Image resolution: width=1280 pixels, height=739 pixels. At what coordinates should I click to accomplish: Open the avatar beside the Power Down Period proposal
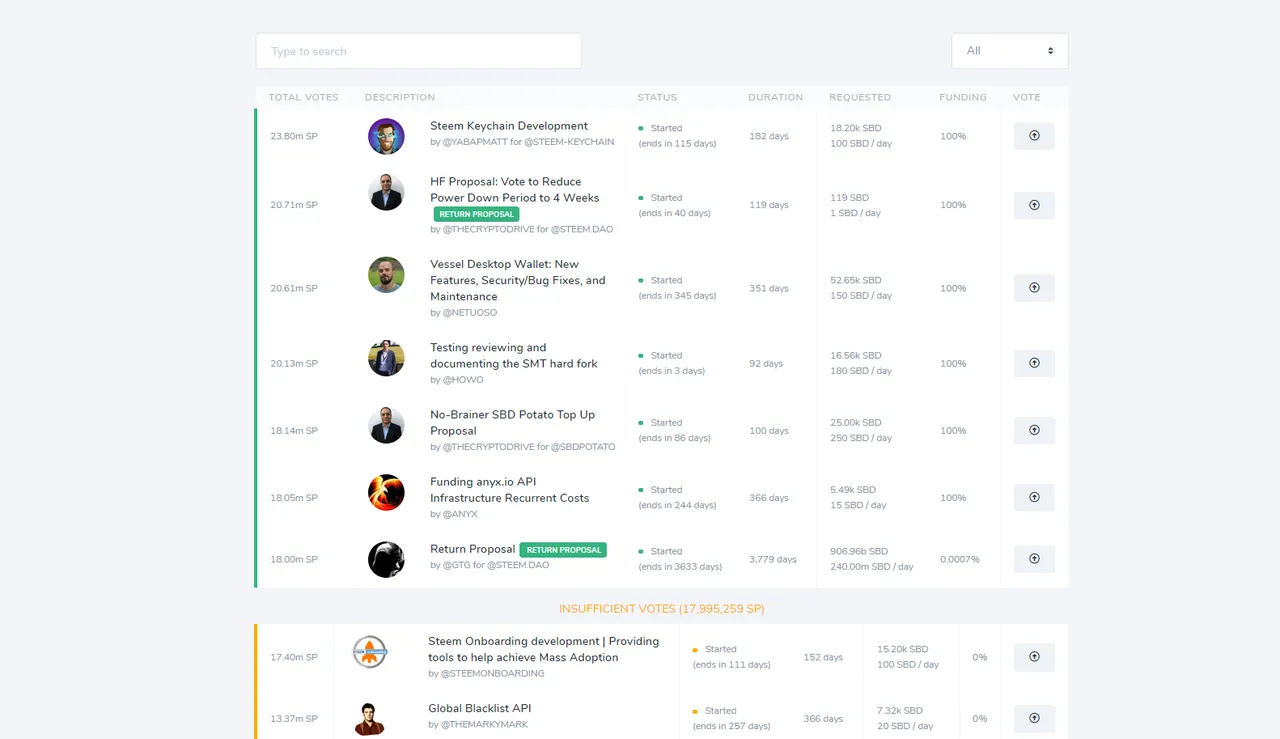pyautogui.click(x=386, y=192)
